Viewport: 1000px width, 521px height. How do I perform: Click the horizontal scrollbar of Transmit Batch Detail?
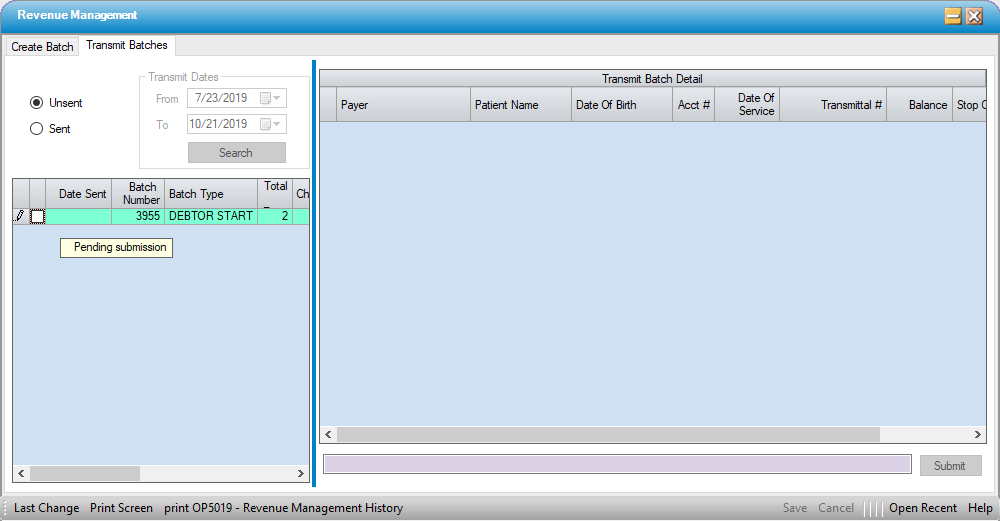pos(608,435)
